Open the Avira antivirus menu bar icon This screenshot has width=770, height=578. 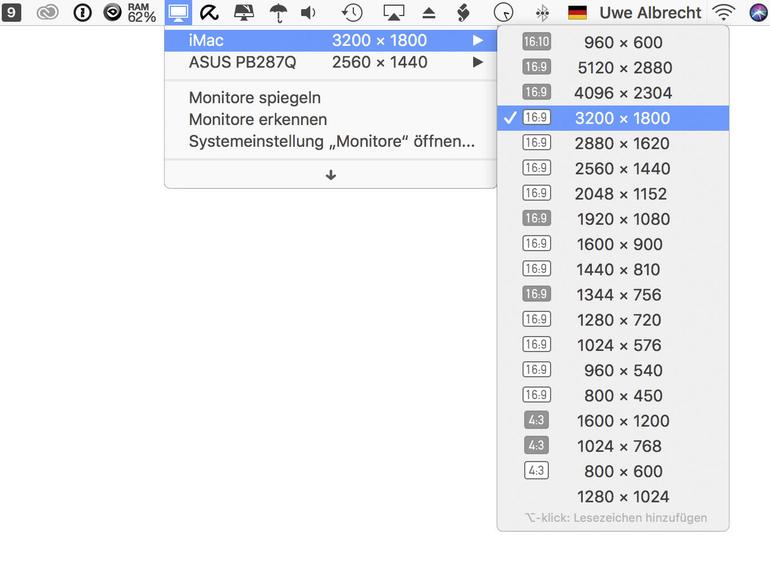coord(209,13)
